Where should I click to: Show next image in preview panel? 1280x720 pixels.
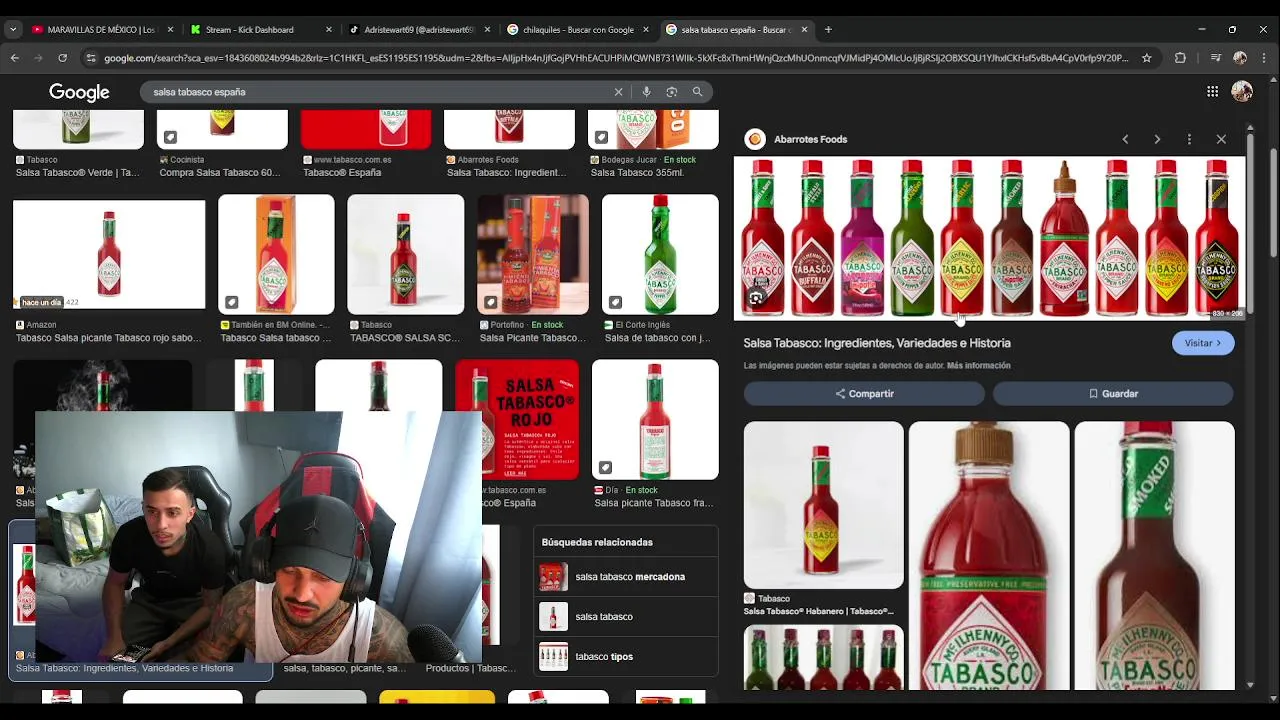[x=1157, y=139]
